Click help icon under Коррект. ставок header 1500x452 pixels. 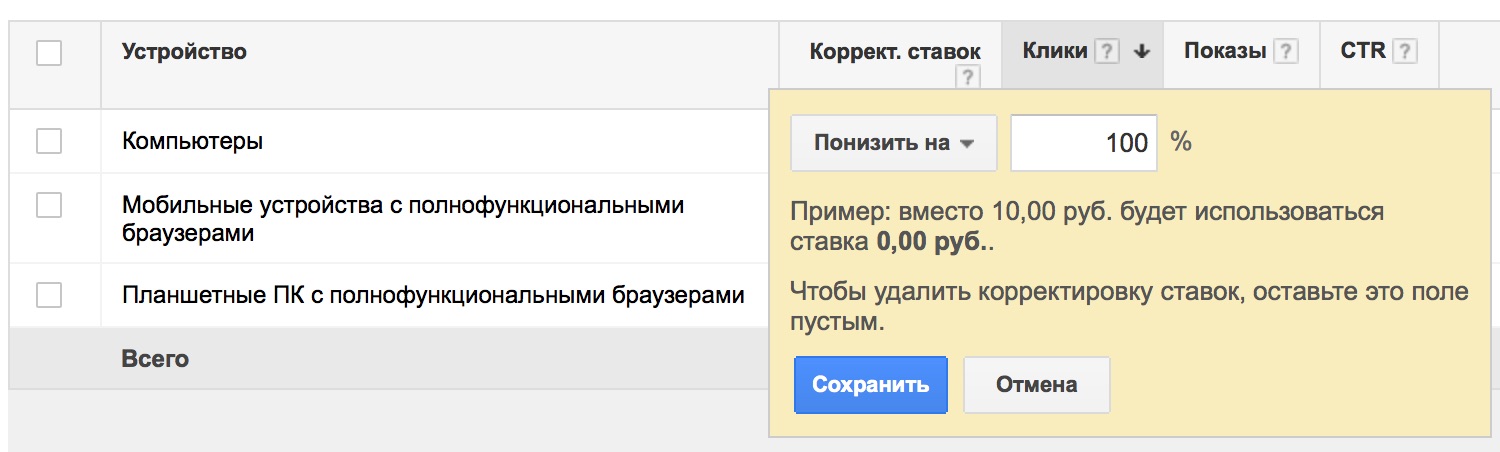(966, 79)
